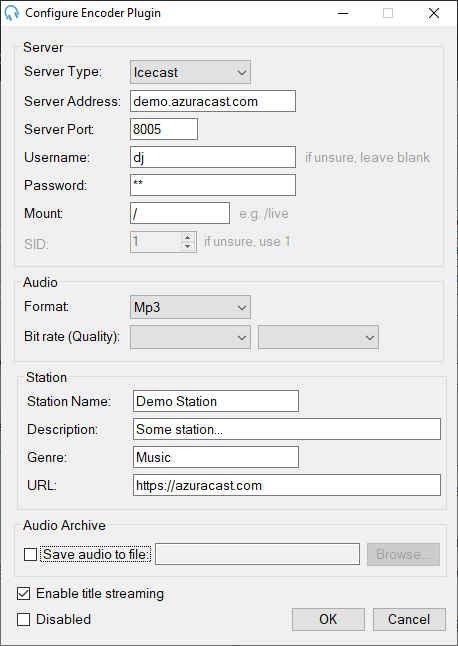Click the 'Server Type:' label
Viewport: 458px width, 646px height.
63,72
